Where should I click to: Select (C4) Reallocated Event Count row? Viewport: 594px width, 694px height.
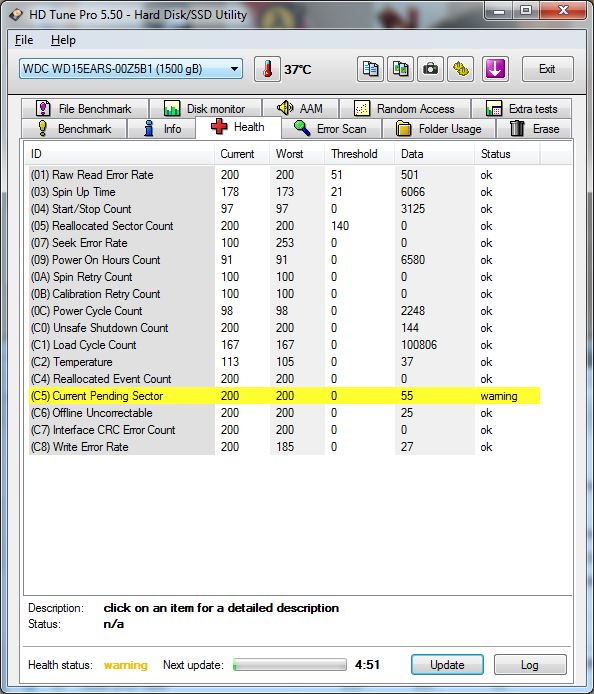point(284,379)
